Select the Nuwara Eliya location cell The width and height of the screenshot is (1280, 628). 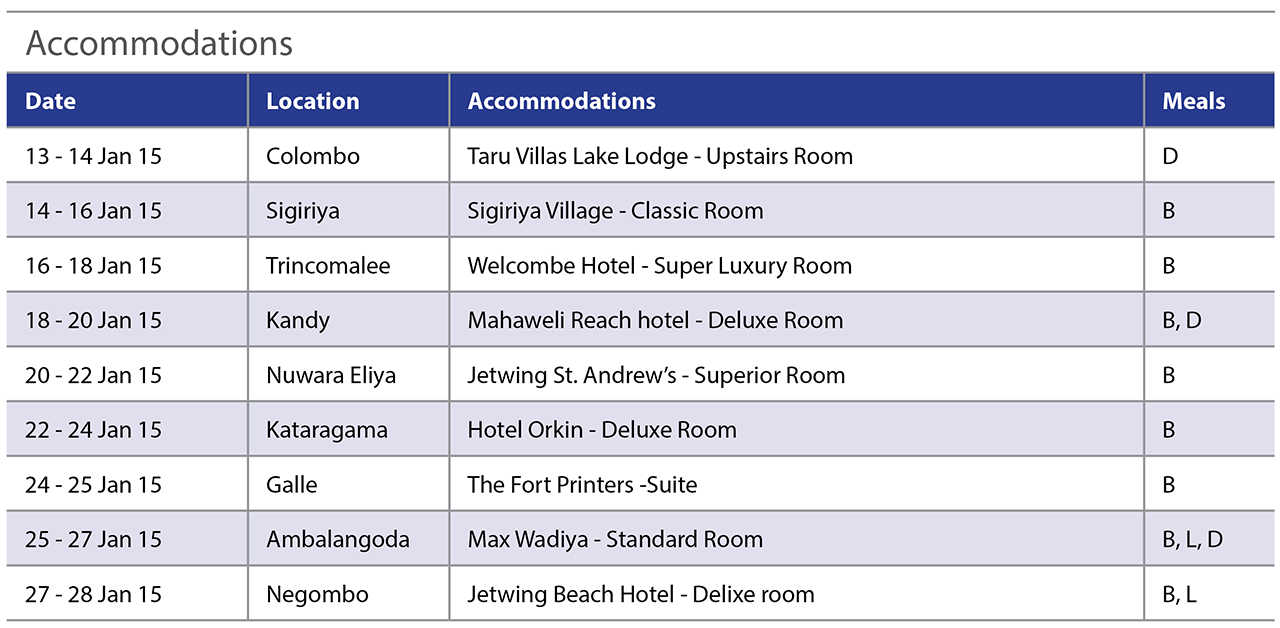point(331,376)
